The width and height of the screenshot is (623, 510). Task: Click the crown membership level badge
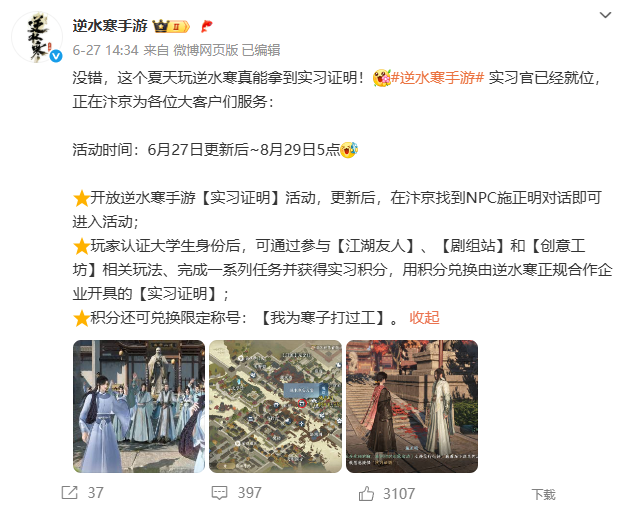pyautogui.click(x=172, y=26)
